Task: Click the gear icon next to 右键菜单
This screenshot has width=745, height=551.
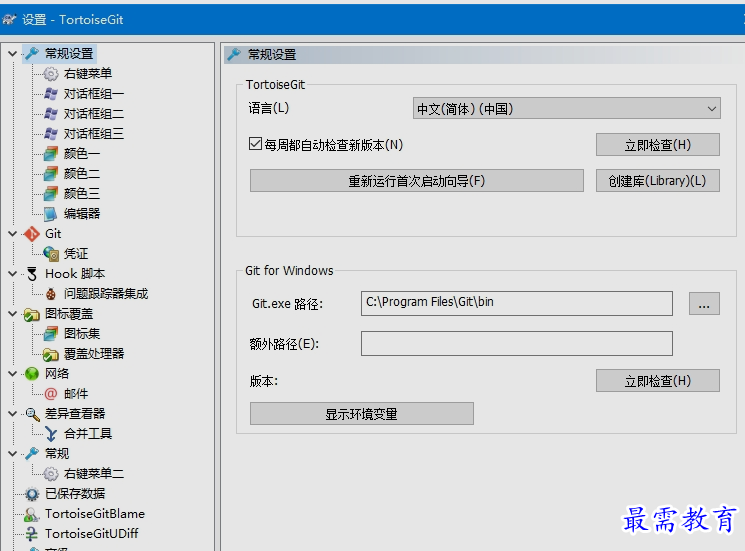Action: click(51, 74)
